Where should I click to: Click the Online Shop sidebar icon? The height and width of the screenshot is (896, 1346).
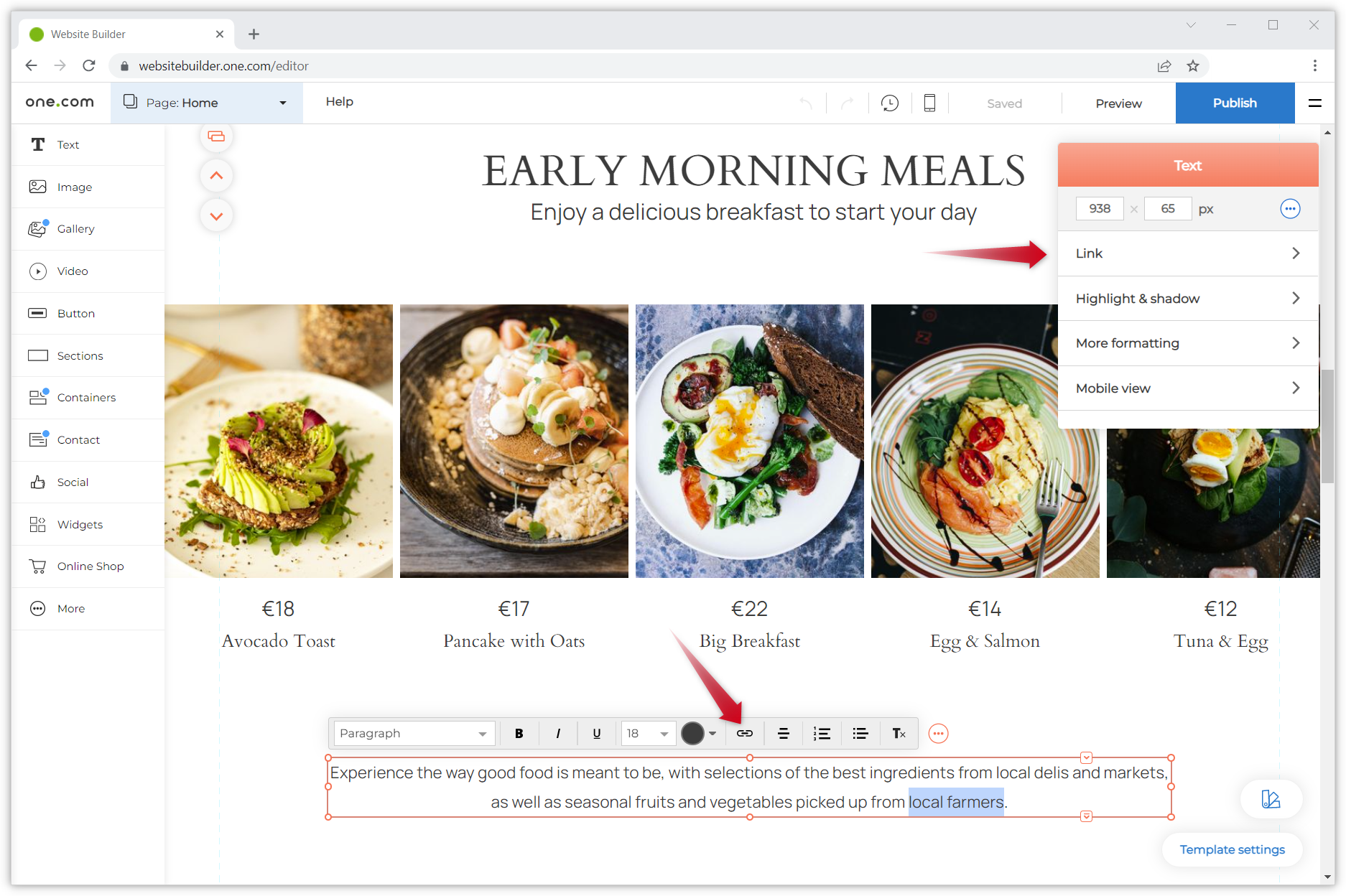pos(90,566)
